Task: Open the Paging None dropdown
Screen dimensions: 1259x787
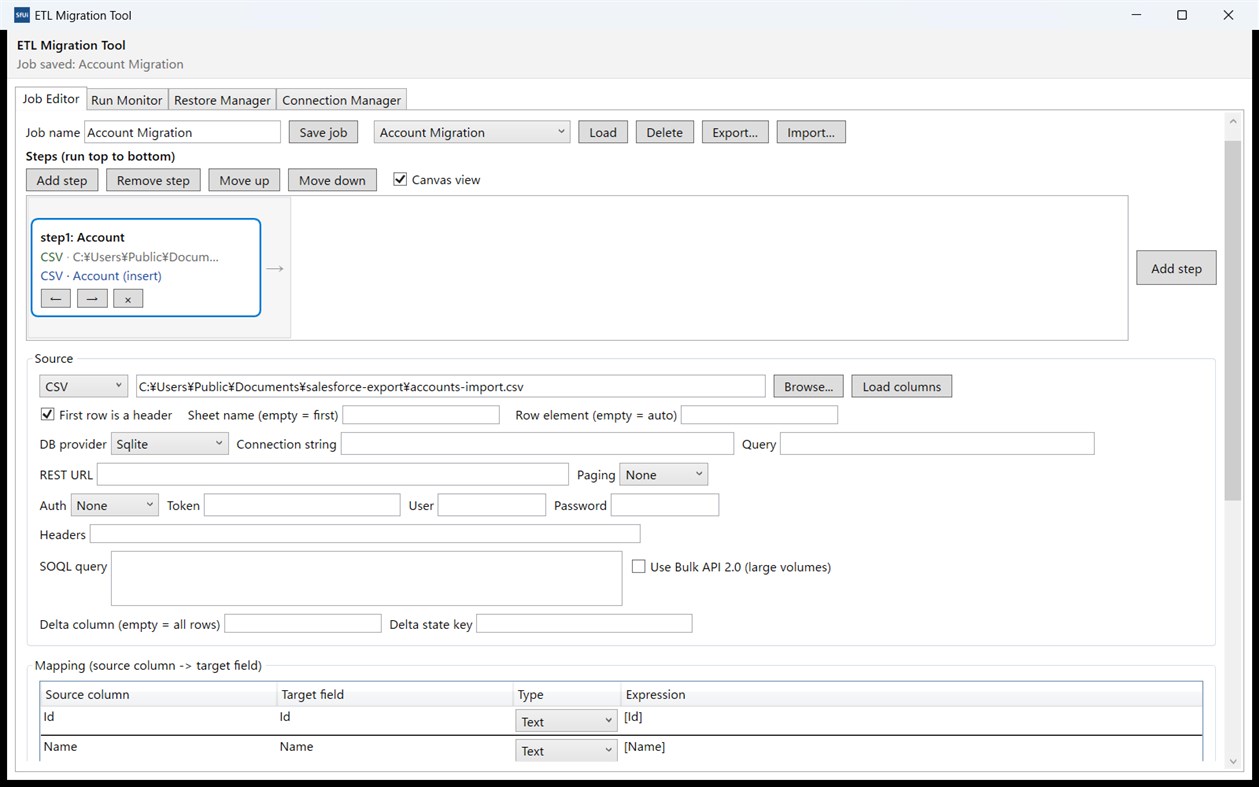Action: [x=664, y=475]
